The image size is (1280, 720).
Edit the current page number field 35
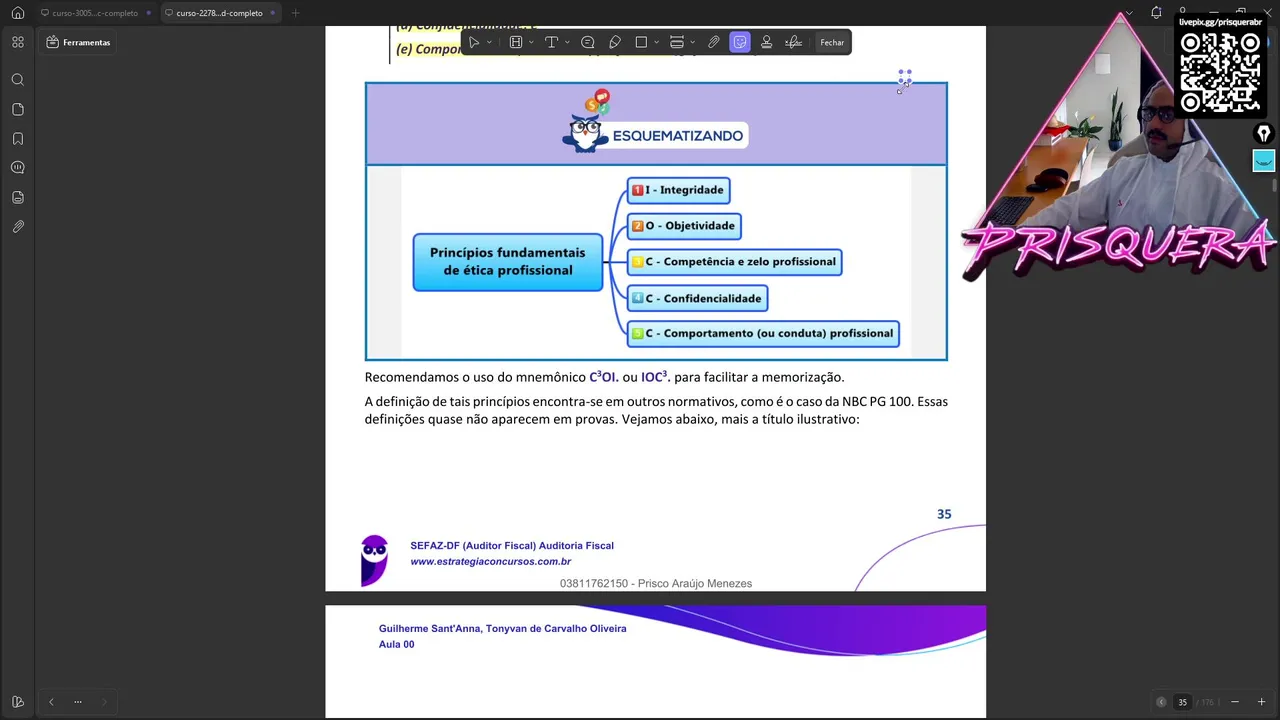pyautogui.click(x=1182, y=702)
